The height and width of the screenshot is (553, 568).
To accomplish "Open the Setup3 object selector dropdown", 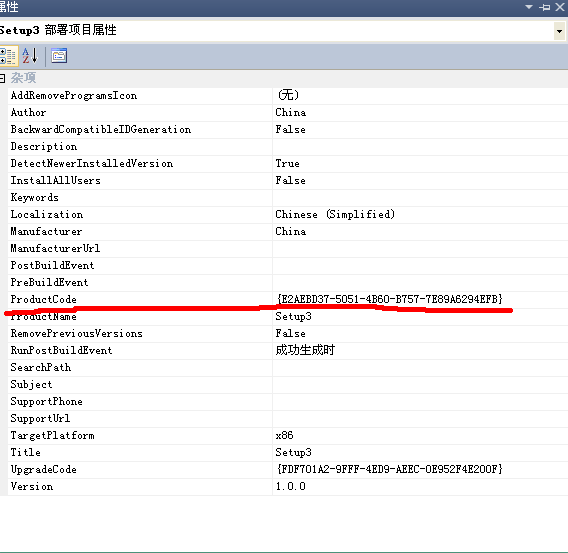I will point(560,32).
